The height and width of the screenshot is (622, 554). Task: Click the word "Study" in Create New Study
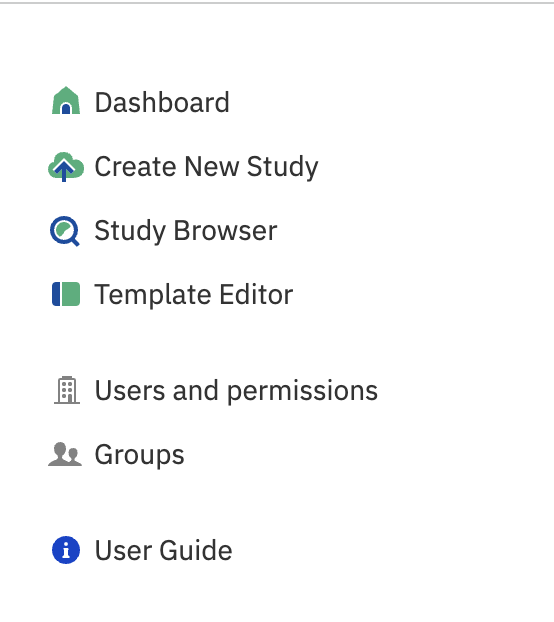pyautogui.click(x=282, y=167)
